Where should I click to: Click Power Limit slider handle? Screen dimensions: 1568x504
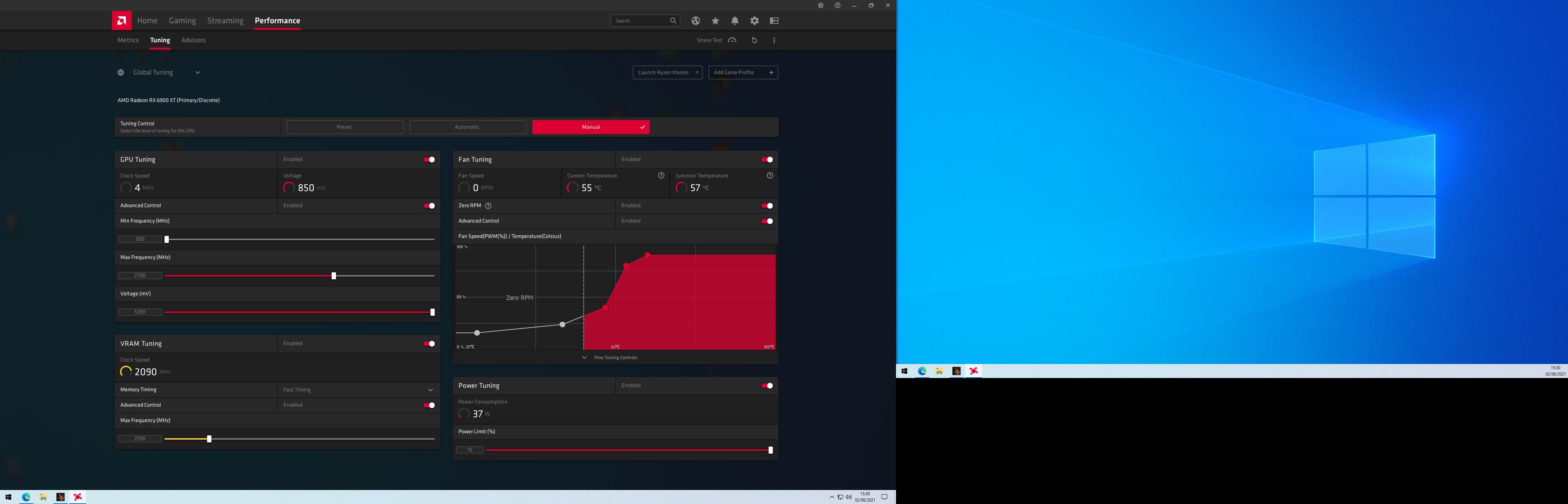pos(771,450)
